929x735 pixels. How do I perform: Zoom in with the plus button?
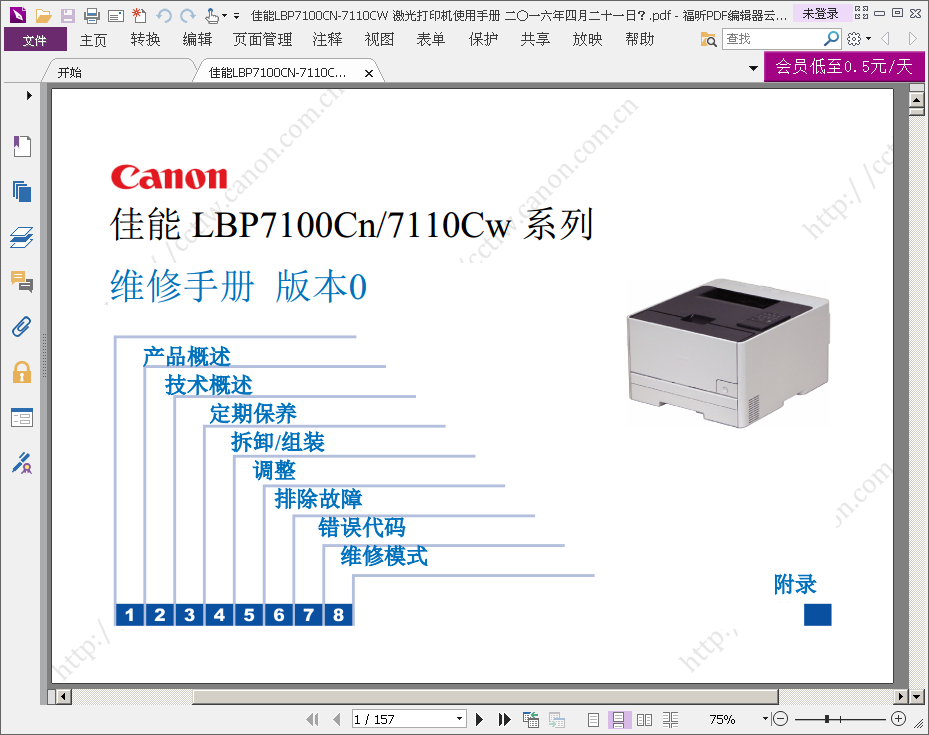point(899,719)
